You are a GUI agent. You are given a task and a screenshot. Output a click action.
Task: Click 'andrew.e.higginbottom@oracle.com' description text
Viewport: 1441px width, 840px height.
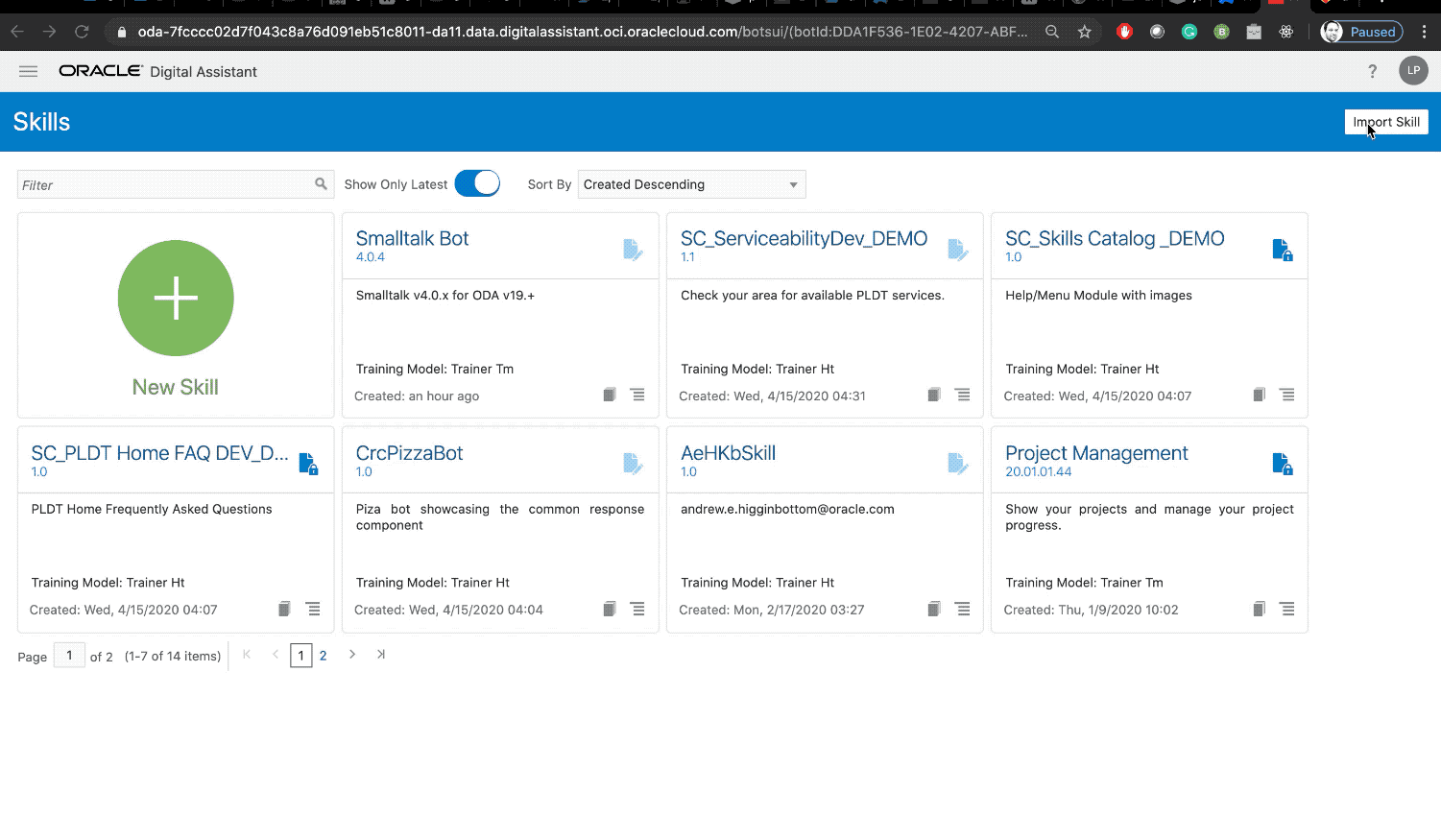(x=787, y=509)
